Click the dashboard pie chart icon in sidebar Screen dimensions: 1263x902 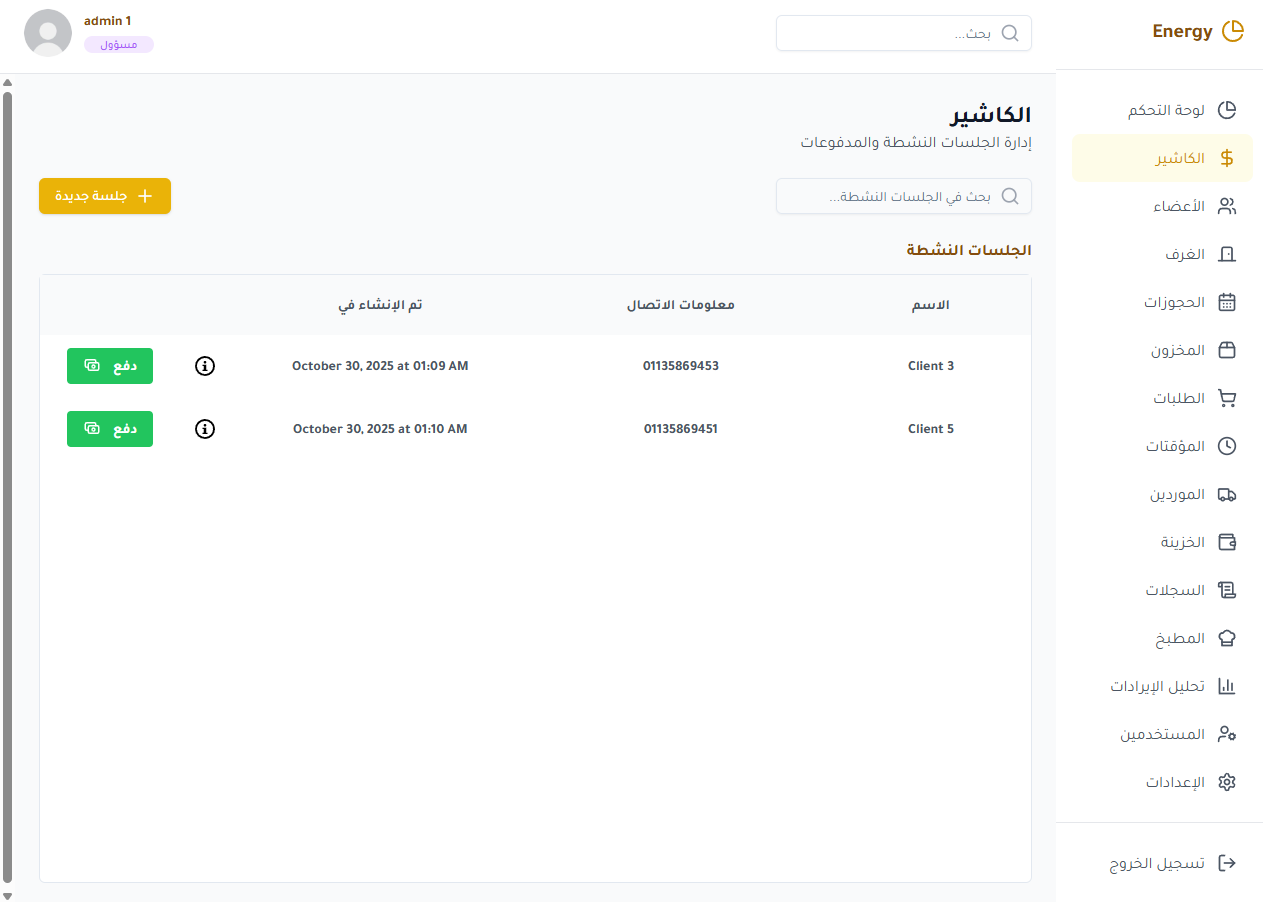coord(1227,110)
